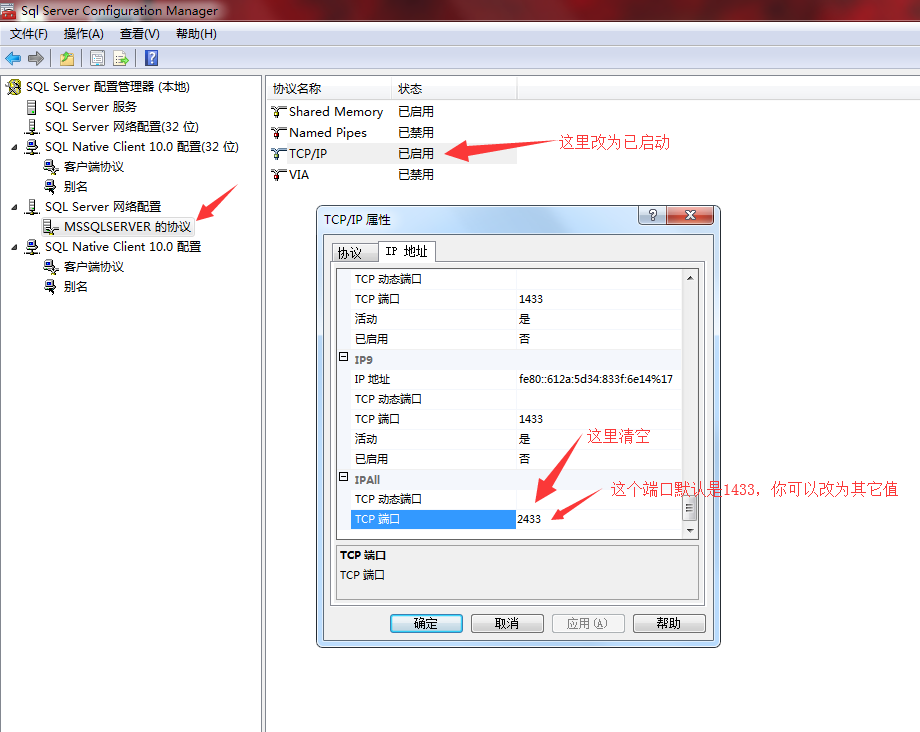The height and width of the screenshot is (732, 920).
Task: Select the VIA protocol row
Action: [x=393, y=175]
